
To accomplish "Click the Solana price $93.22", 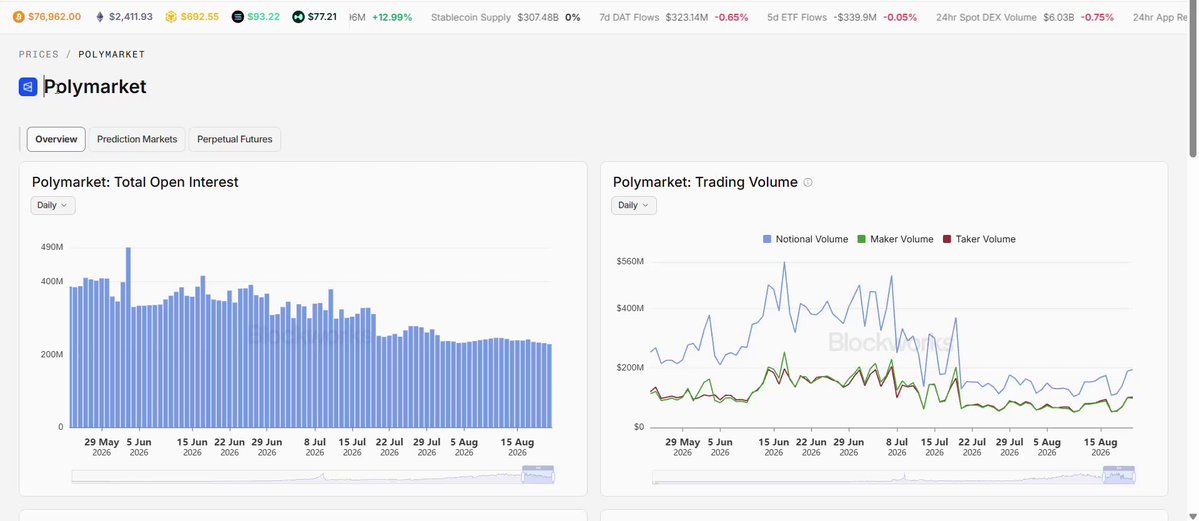I will pos(264,17).
